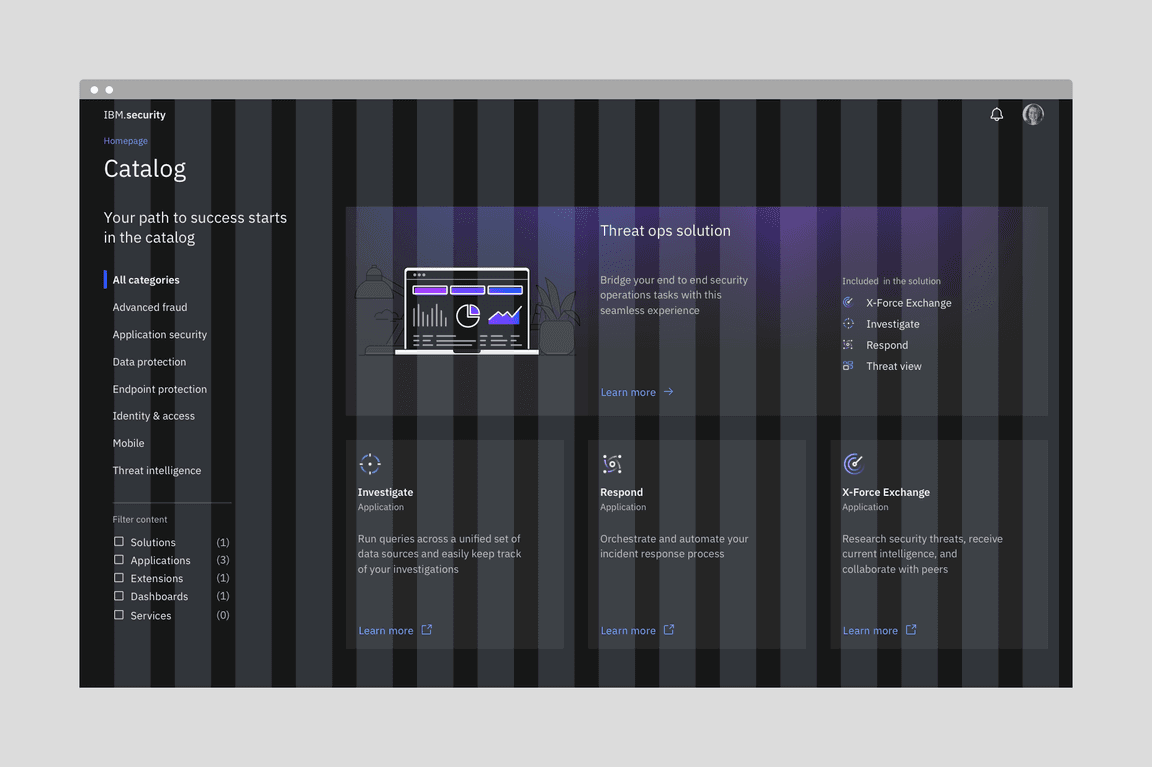The image size is (1152, 767).
Task: Choose the Data protection category
Action: (149, 362)
